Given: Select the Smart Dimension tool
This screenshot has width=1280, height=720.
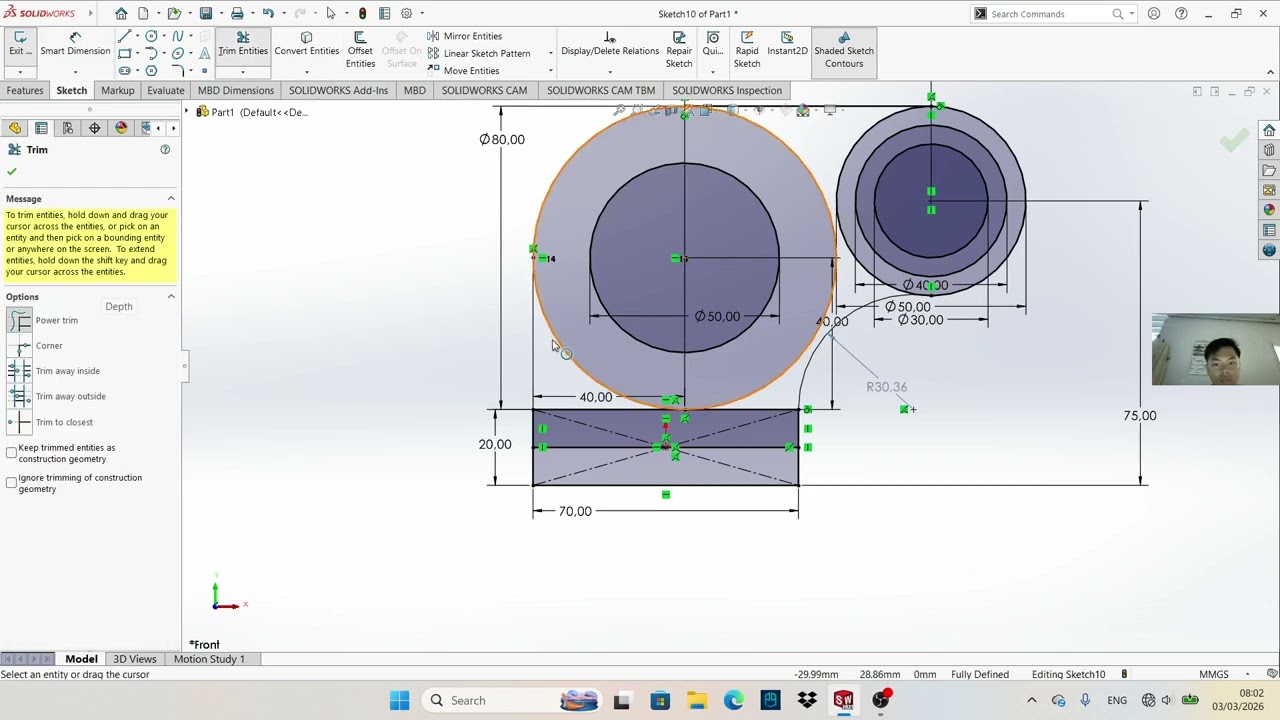Looking at the screenshot, I should (75, 44).
